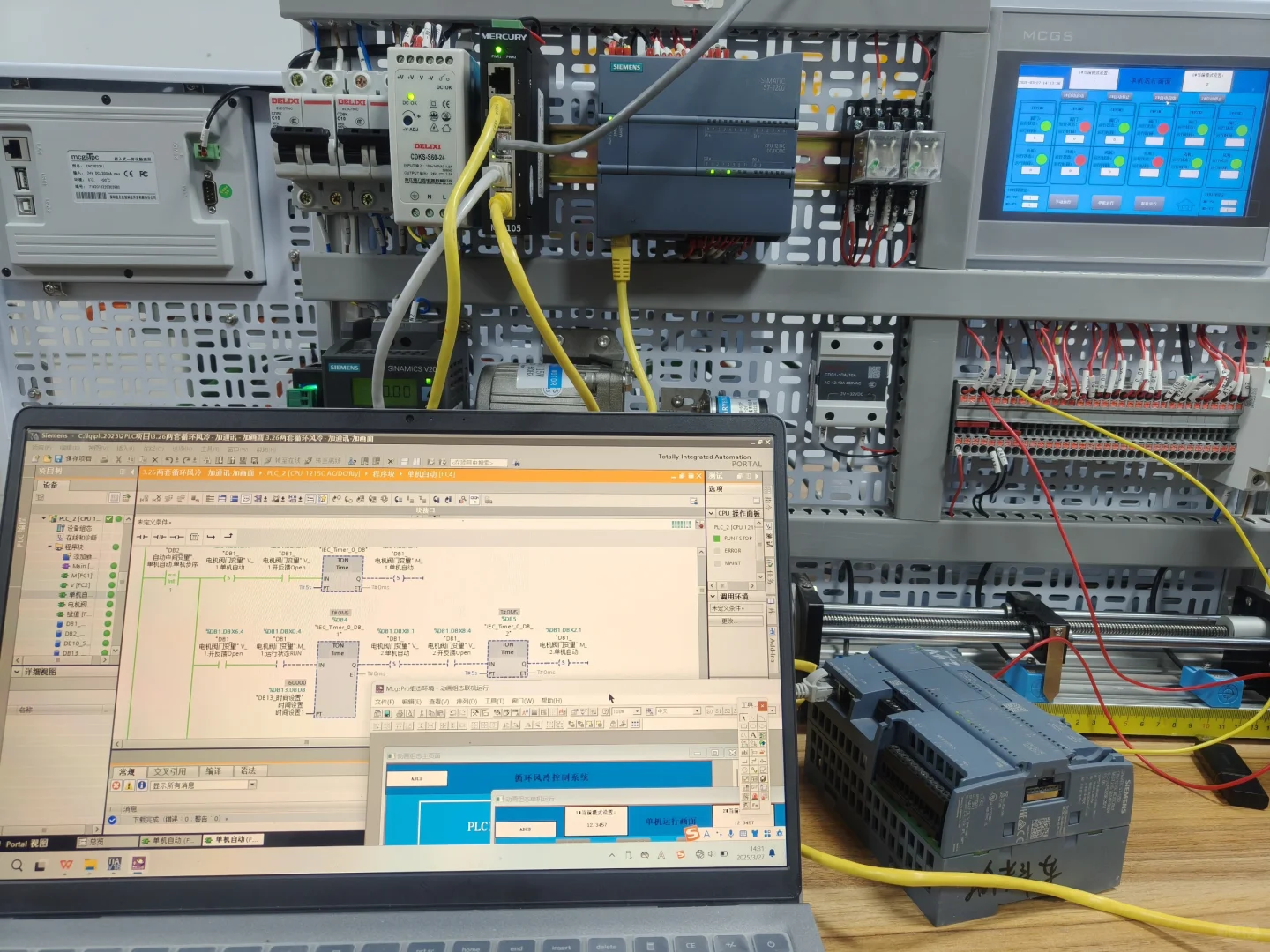Click the binoculars search icon

click(x=517, y=463)
